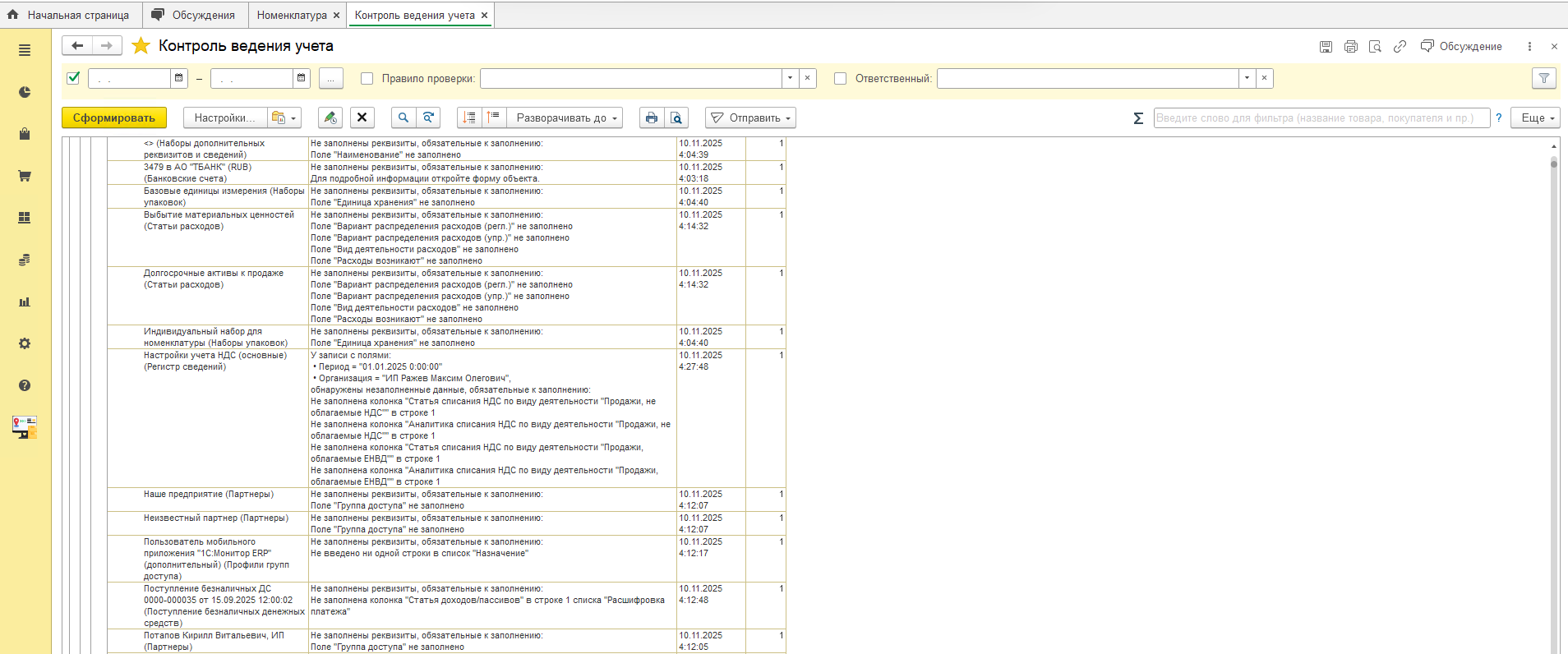This screenshot has width=1568, height=654.
Task: Open the Настройки... button
Action: coord(224,117)
